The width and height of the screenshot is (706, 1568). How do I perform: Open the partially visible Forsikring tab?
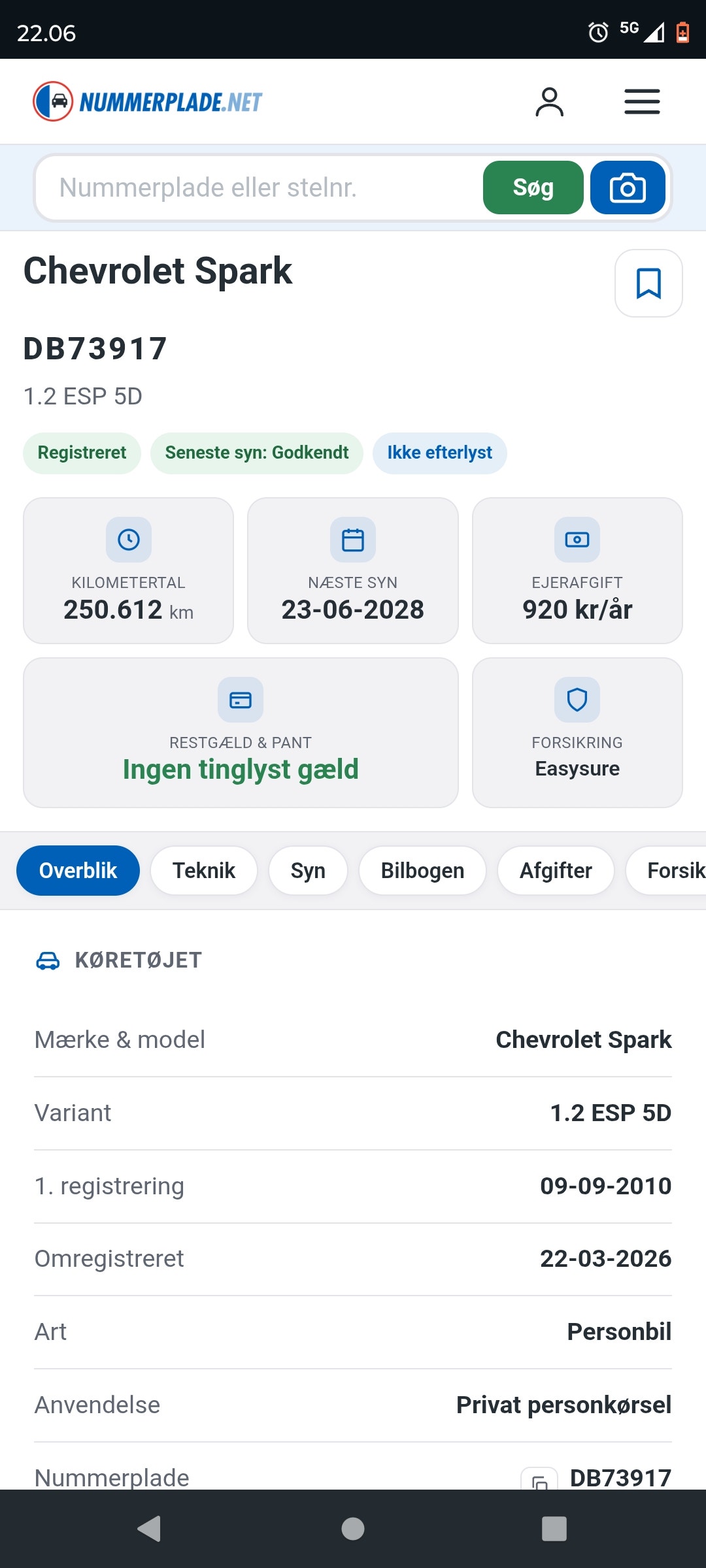(x=667, y=870)
